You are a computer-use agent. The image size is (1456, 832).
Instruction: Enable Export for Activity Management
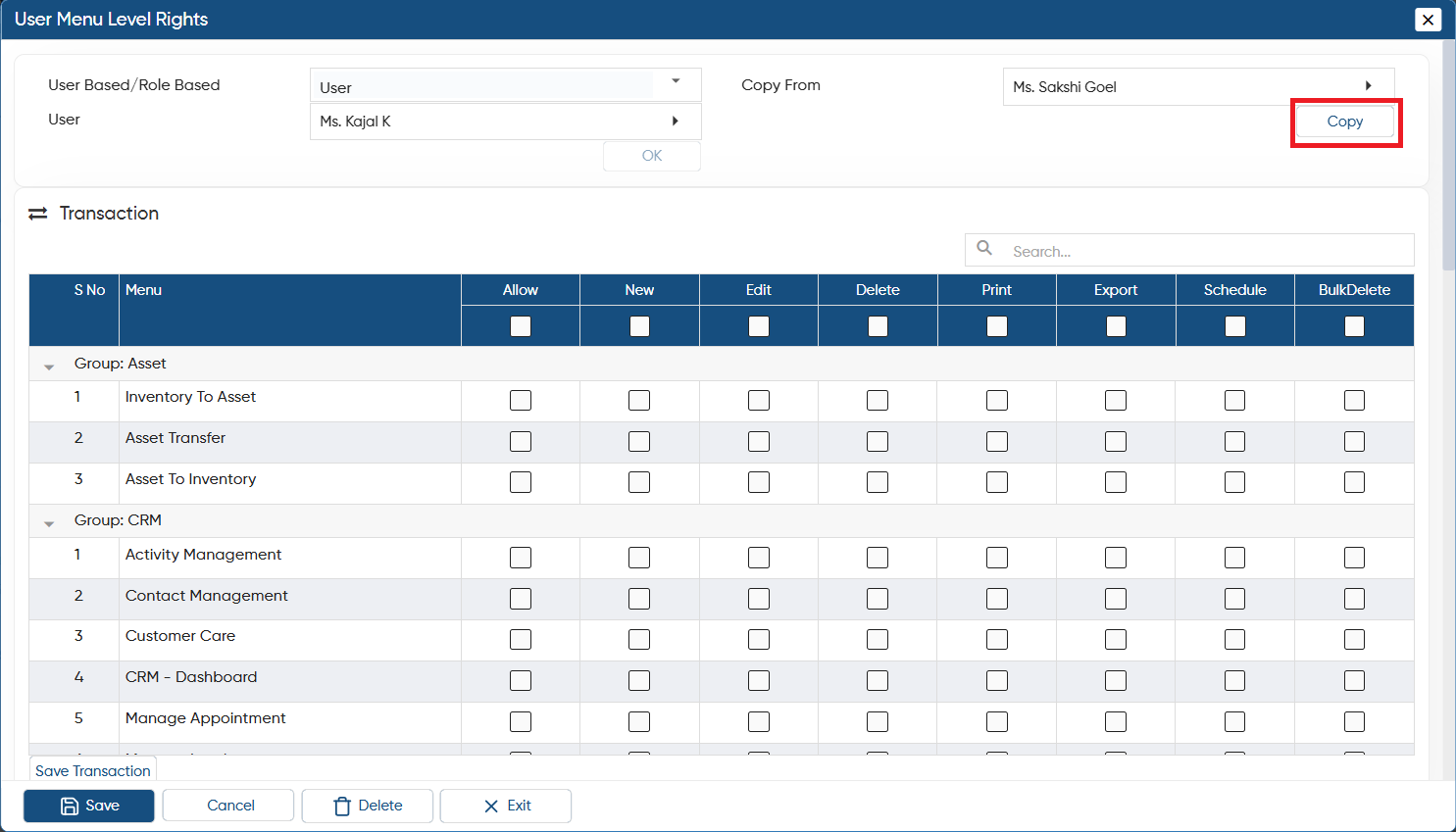[x=1116, y=558]
